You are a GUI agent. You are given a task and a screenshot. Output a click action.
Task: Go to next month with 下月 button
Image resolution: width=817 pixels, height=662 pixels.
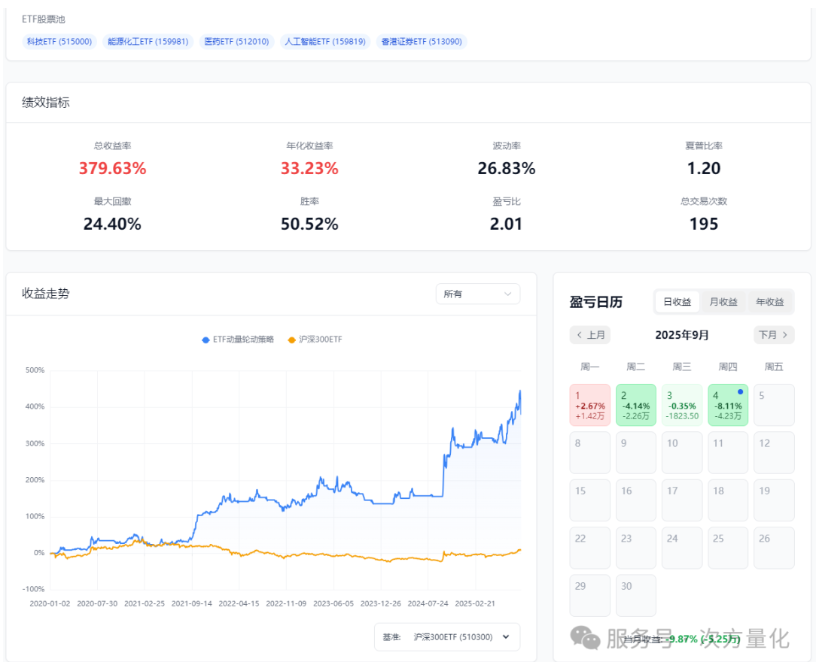coord(774,335)
